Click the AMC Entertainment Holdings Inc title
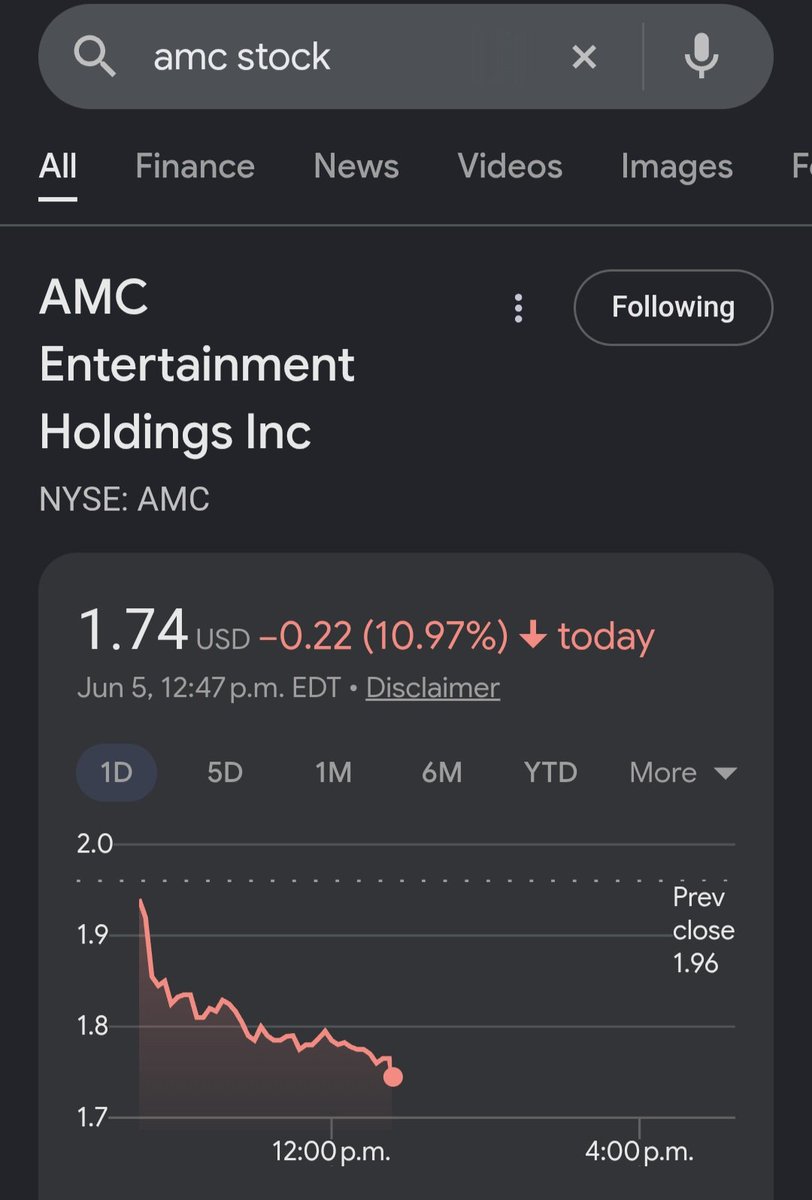Image resolution: width=812 pixels, height=1200 pixels. (197, 365)
